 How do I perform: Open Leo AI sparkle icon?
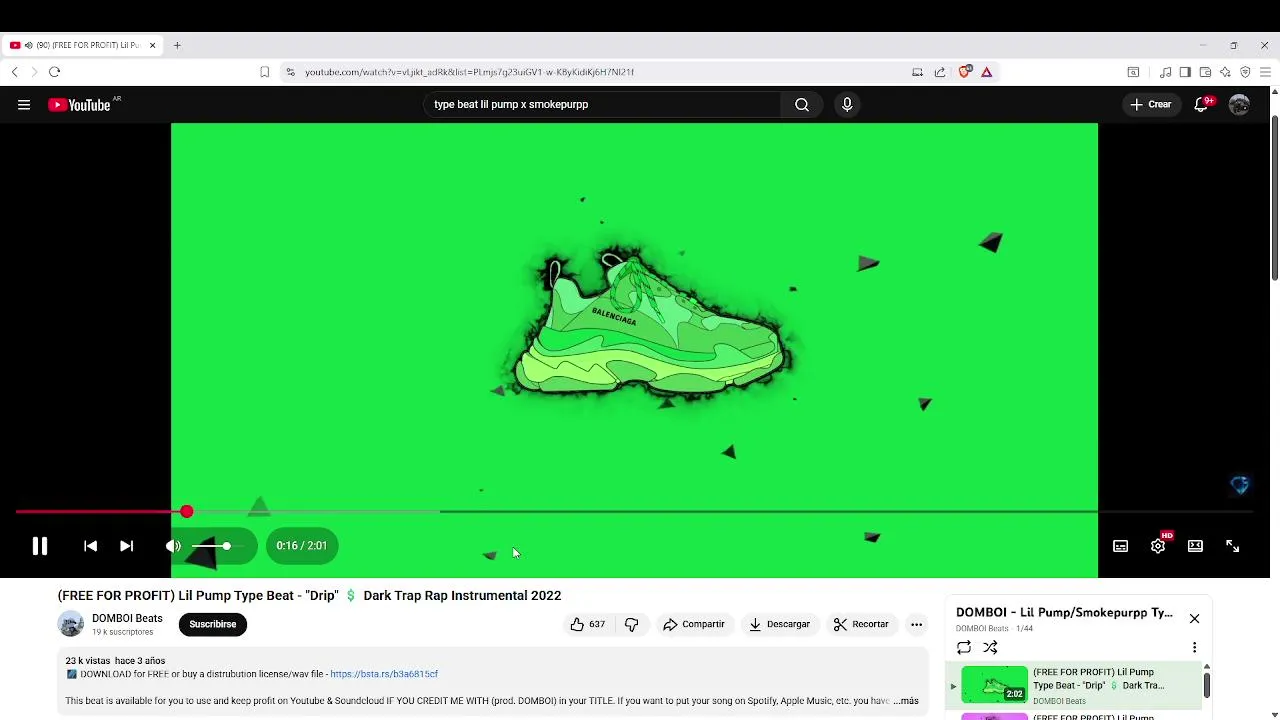click(x=1225, y=72)
